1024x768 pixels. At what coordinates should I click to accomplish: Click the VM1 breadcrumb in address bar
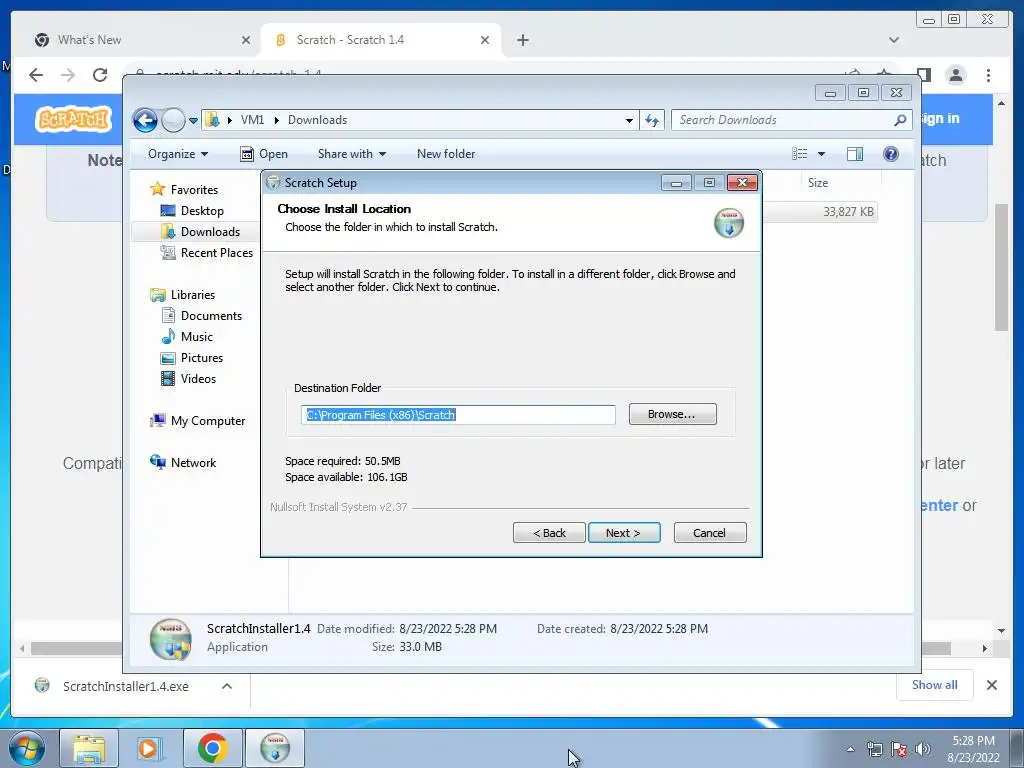(x=252, y=120)
